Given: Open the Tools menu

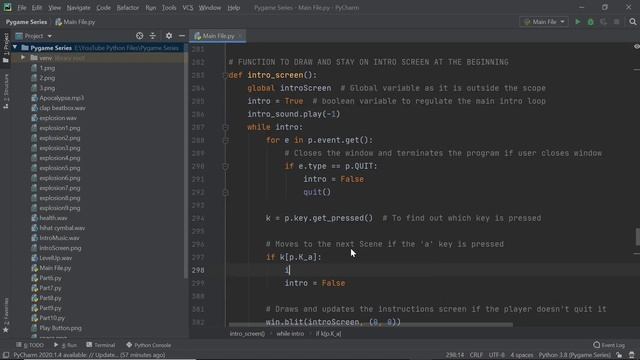Looking at the screenshot, I should pos(169,7).
